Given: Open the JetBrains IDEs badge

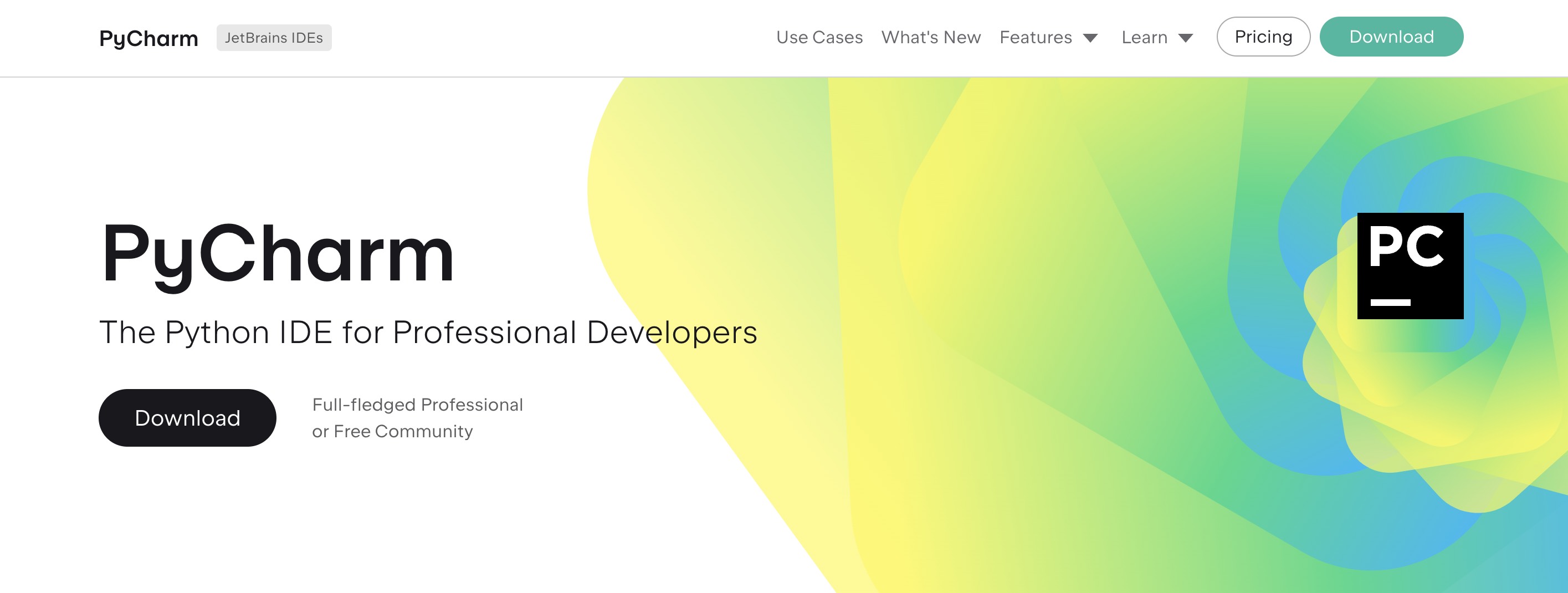Looking at the screenshot, I should tap(274, 38).
